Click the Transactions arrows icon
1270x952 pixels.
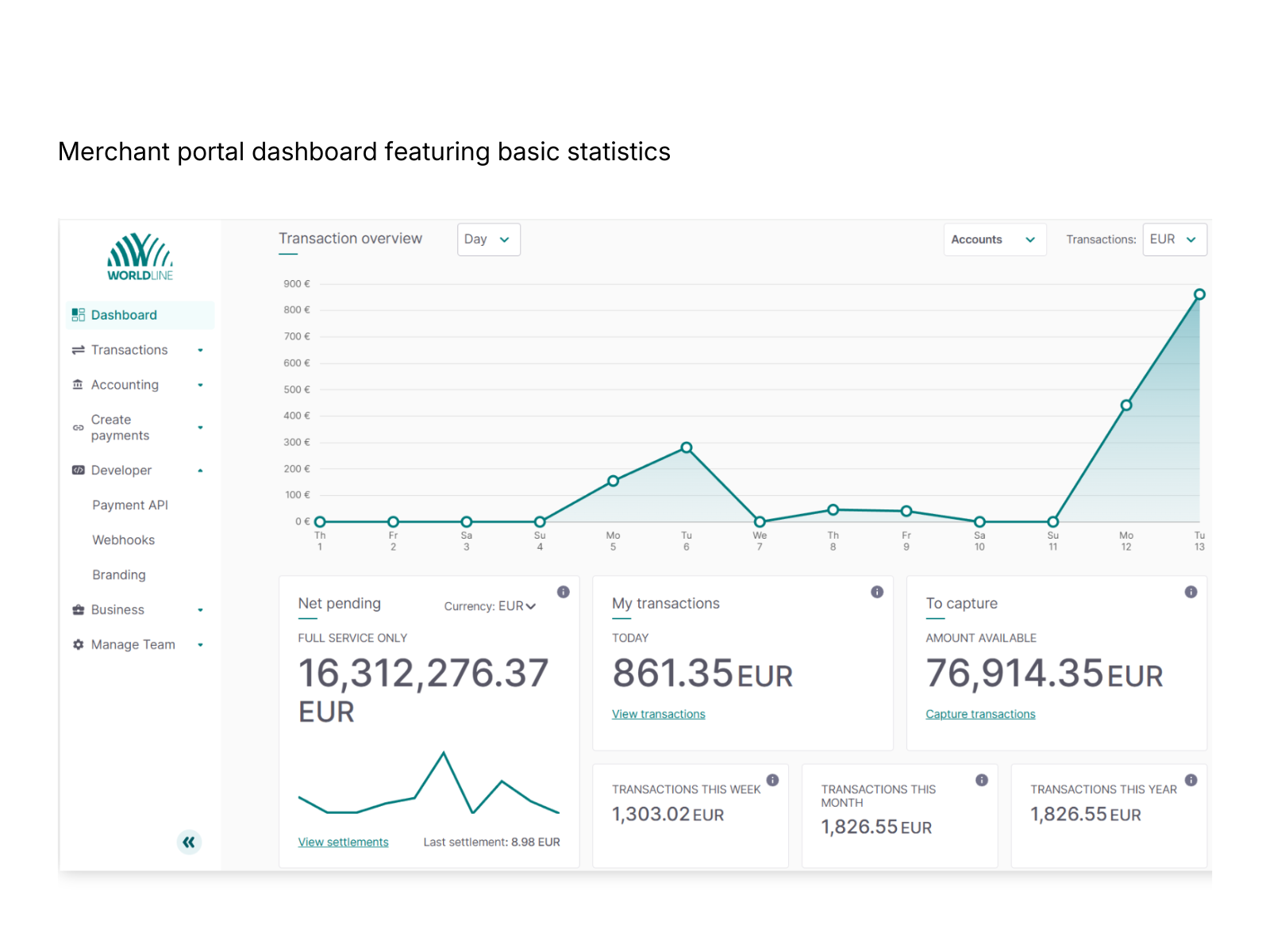78,350
